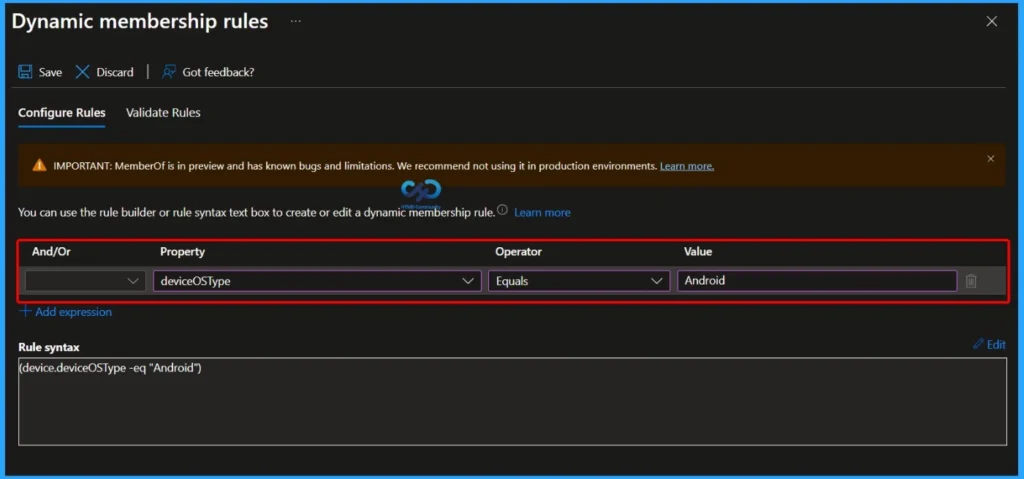
Task: Click the Value field containing Android
Action: pos(817,281)
